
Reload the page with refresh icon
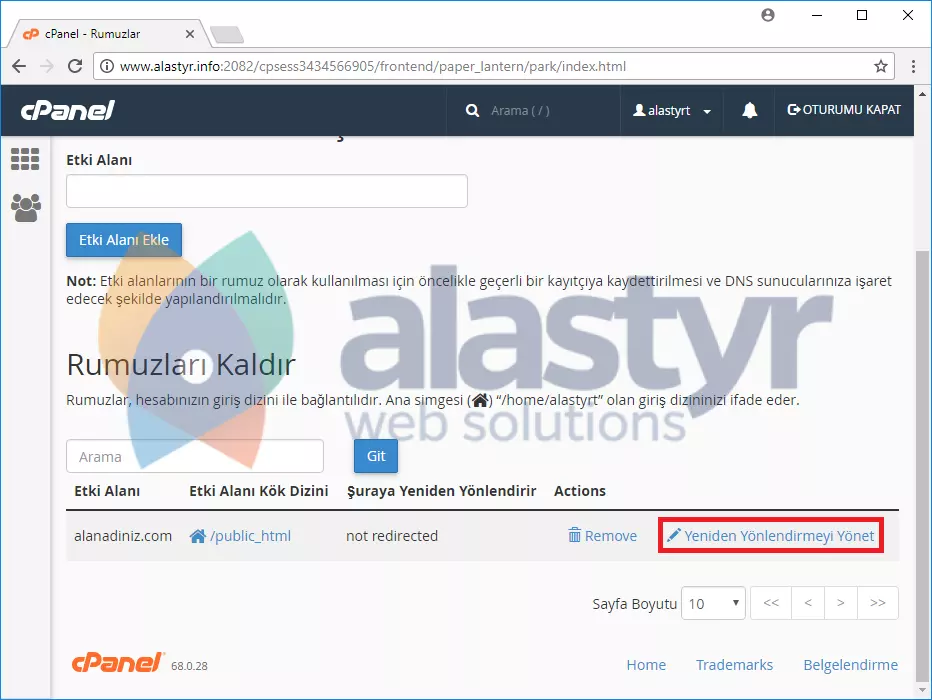[75, 66]
